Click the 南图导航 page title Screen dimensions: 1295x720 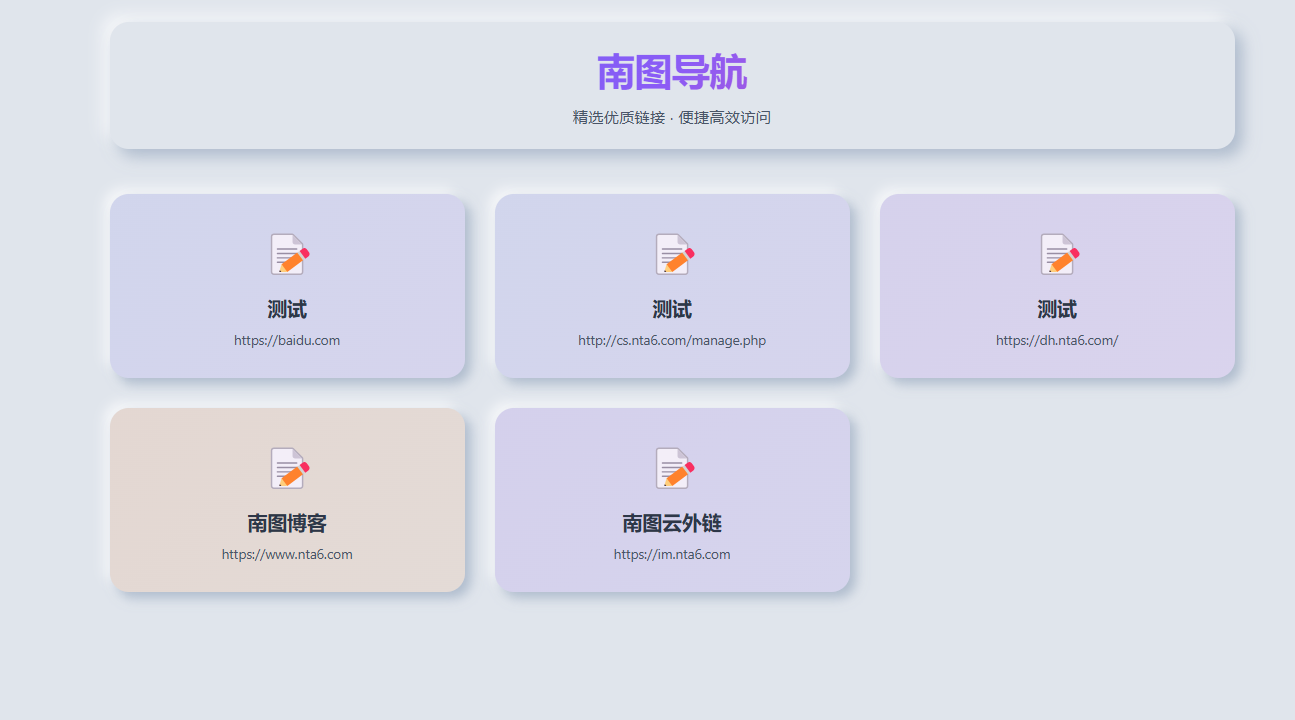[672, 71]
